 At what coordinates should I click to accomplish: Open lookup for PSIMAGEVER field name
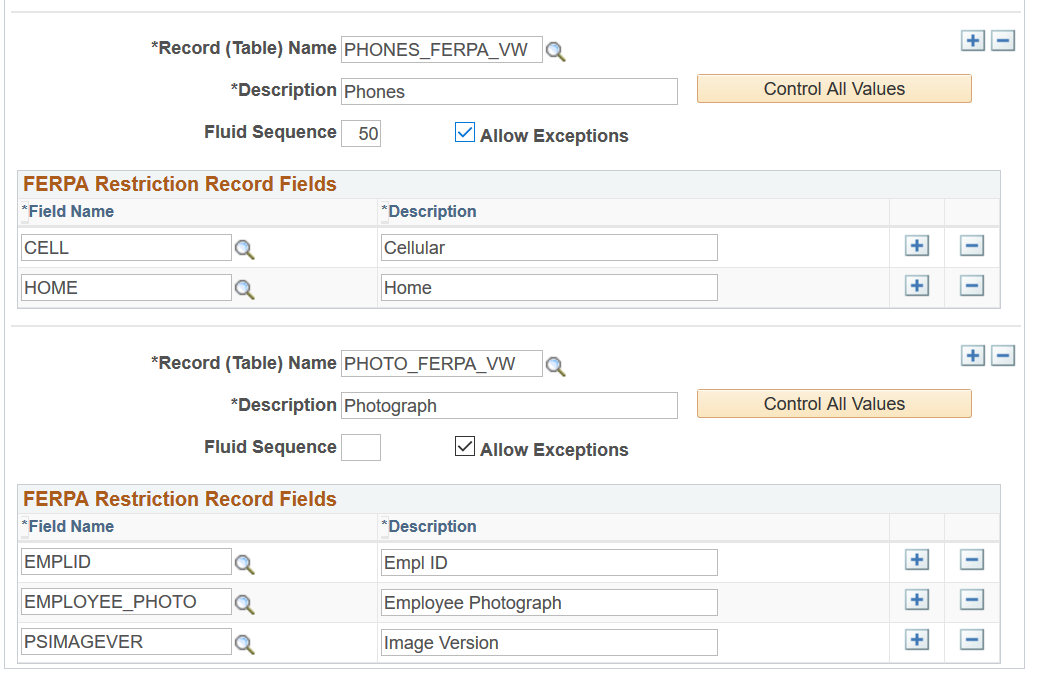244,644
